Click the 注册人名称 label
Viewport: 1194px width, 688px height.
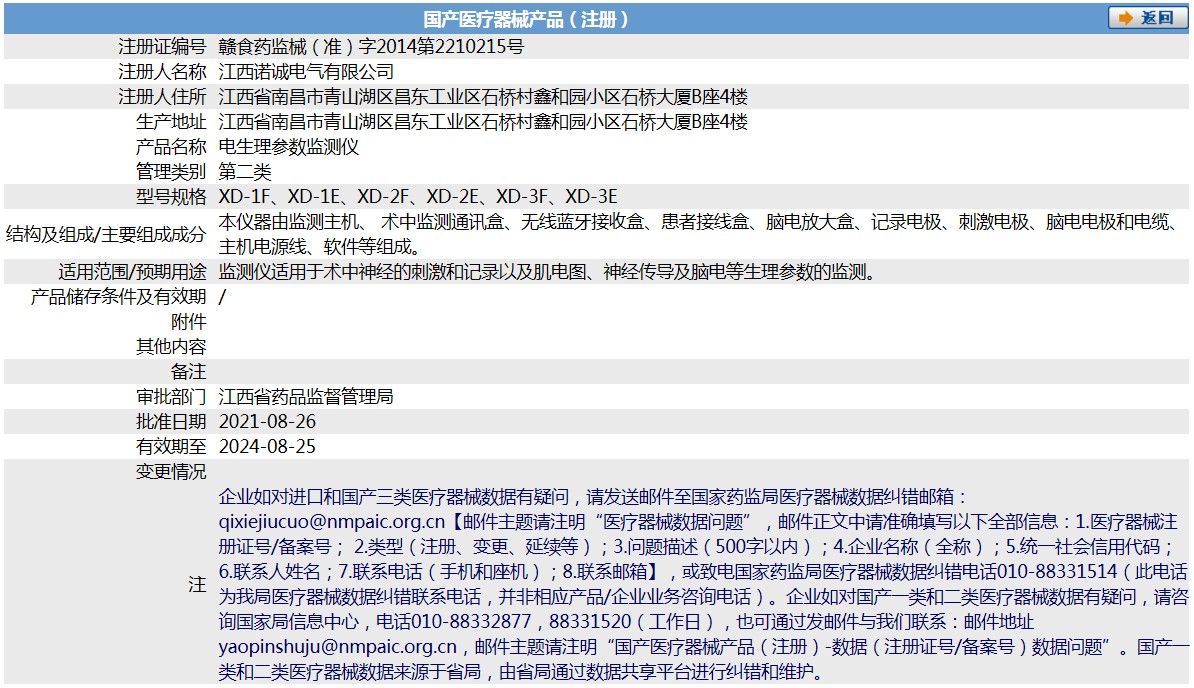(162, 72)
